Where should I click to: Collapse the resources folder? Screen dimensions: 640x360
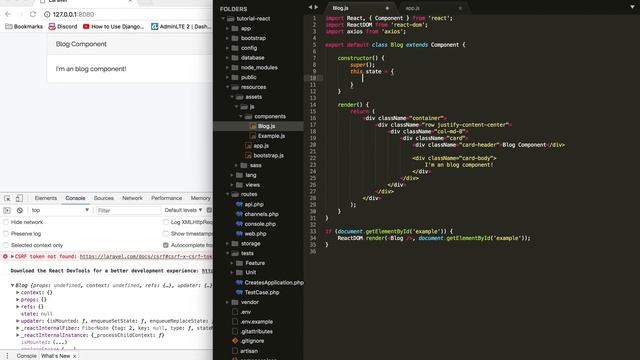pos(228,87)
